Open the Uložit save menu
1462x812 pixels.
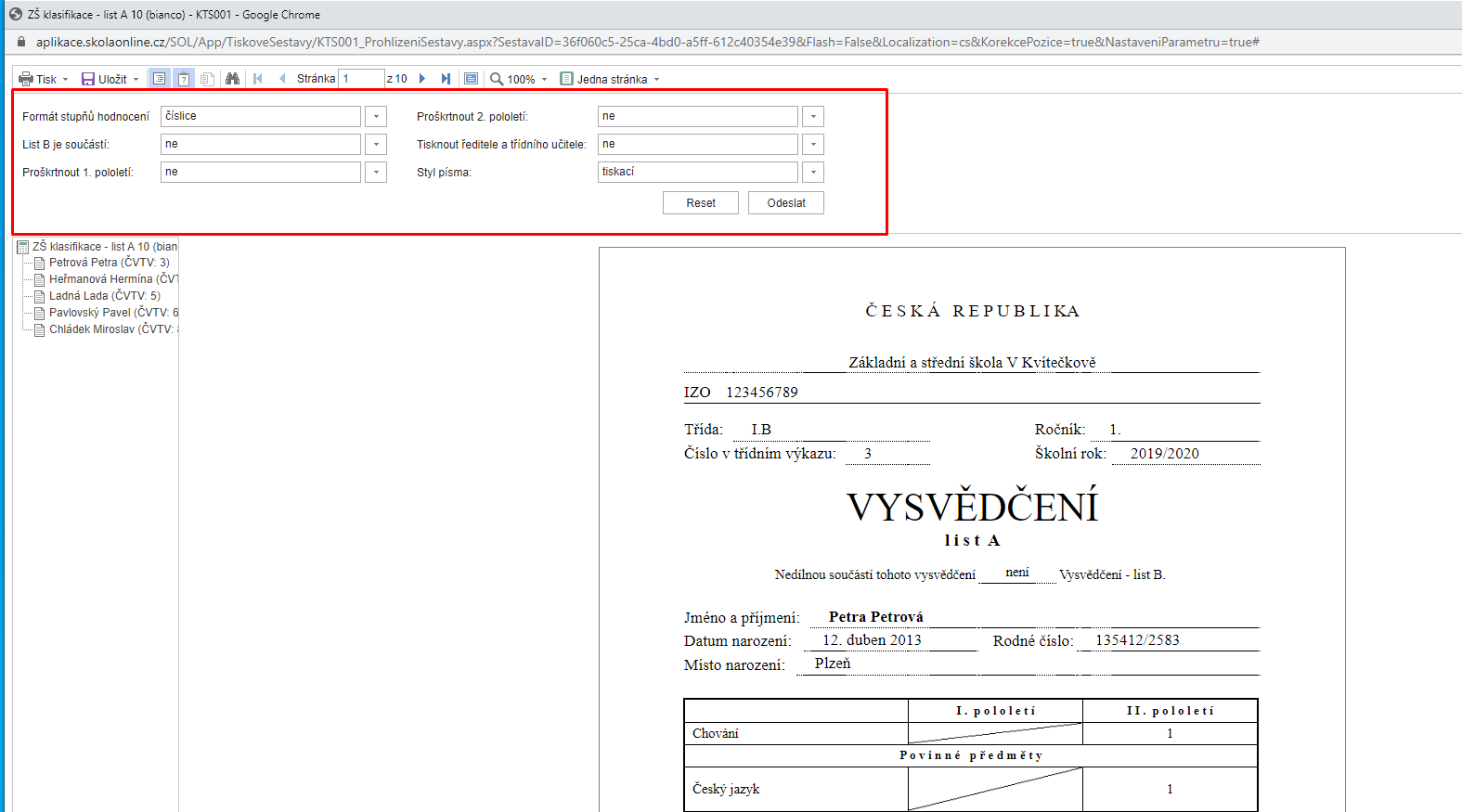point(110,79)
